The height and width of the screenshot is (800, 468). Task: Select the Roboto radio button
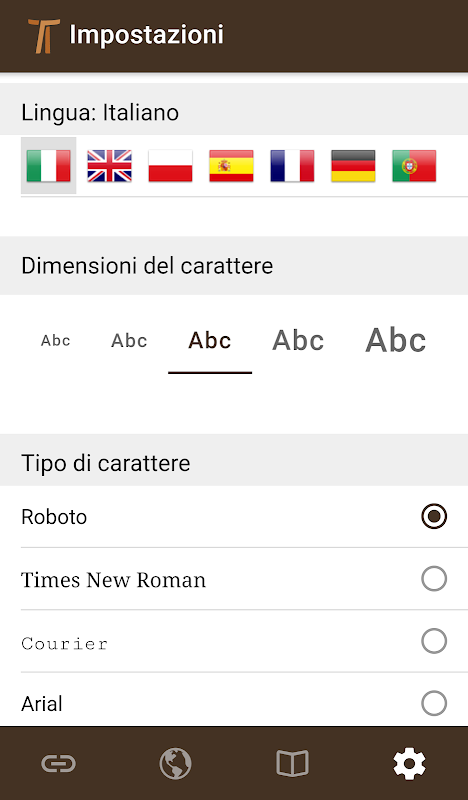coord(434,516)
